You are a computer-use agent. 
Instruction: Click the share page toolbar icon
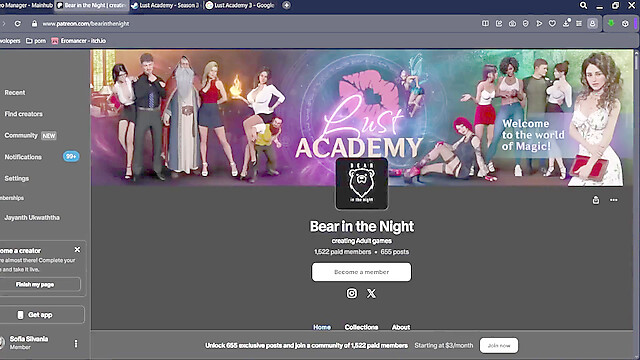499,24
